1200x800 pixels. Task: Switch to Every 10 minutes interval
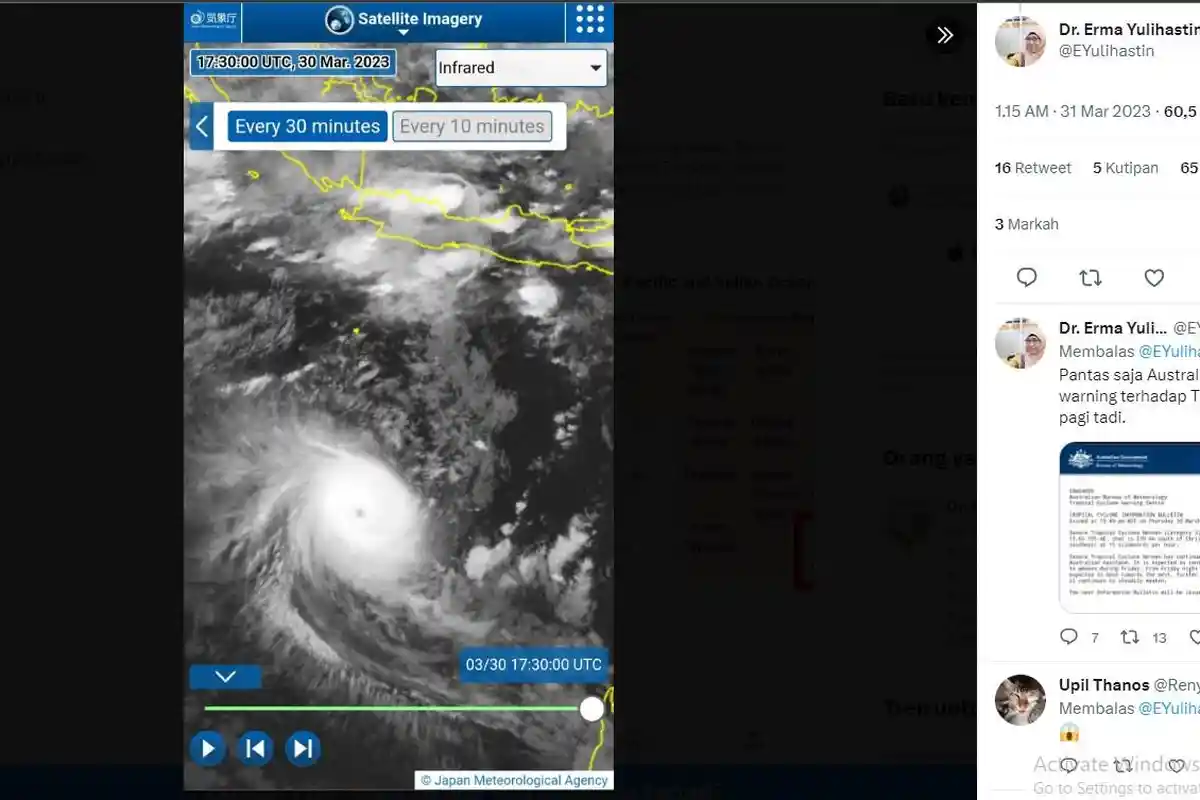(472, 127)
